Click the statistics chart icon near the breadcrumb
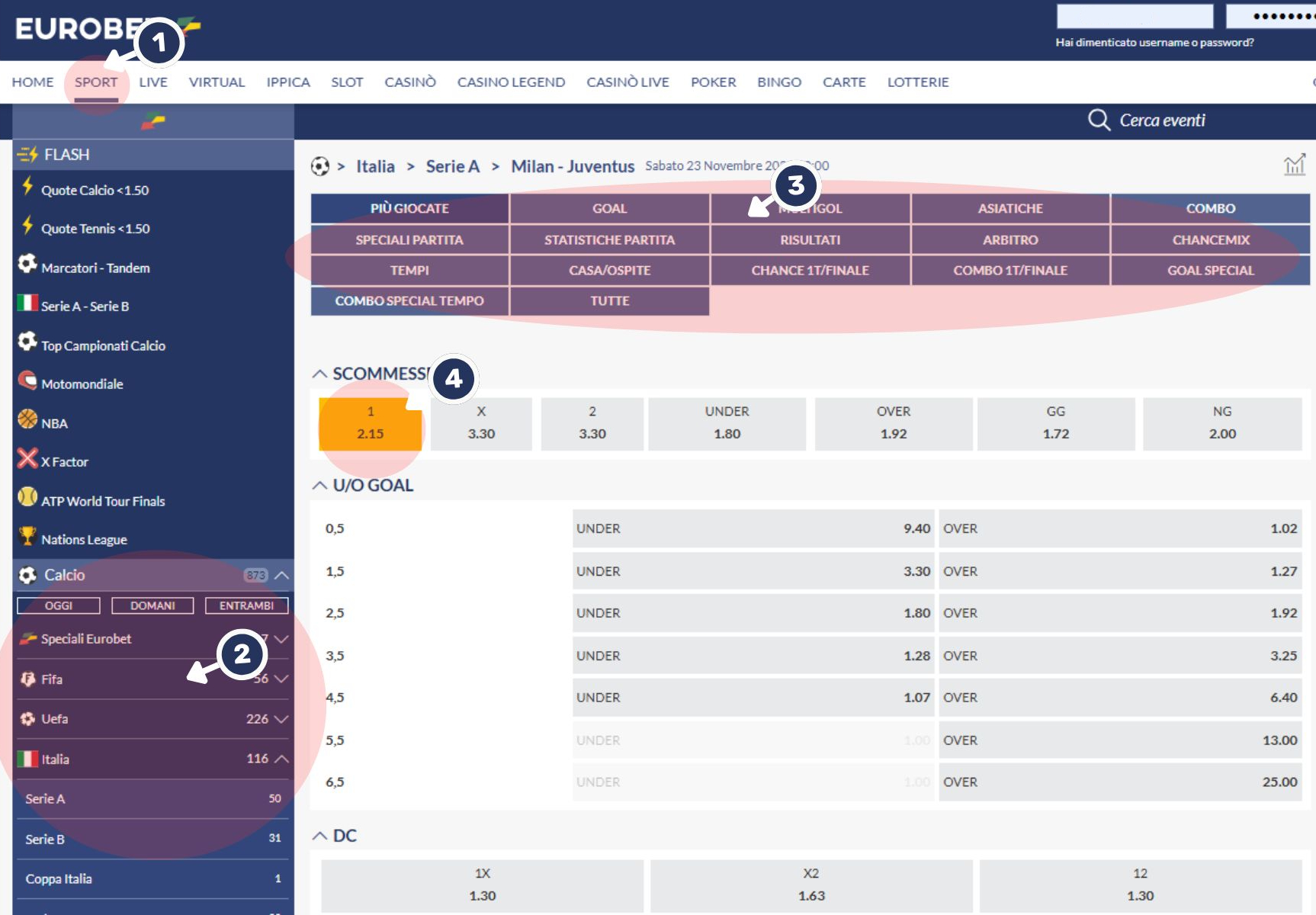1316x915 pixels. point(1295,164)
